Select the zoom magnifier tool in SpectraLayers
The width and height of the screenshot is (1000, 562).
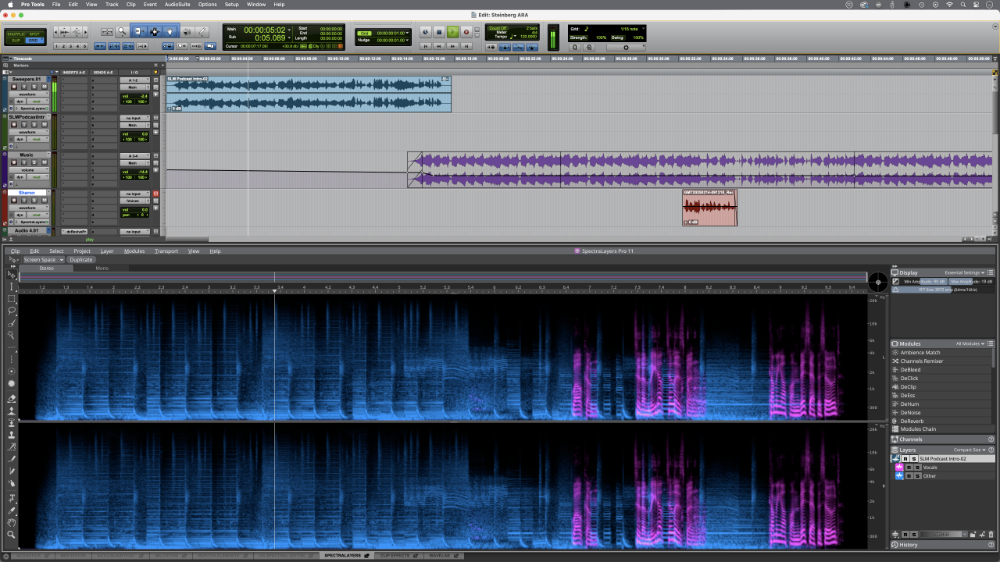click(11, 535)
